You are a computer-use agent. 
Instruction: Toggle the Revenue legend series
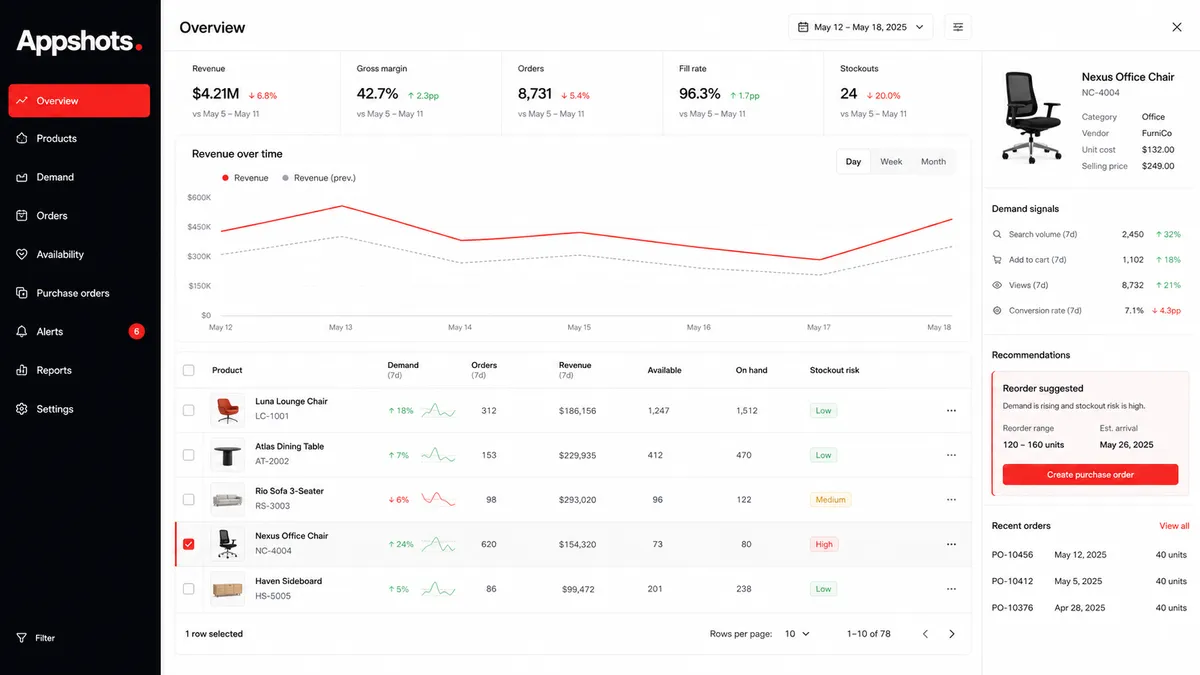click(245, 178)
